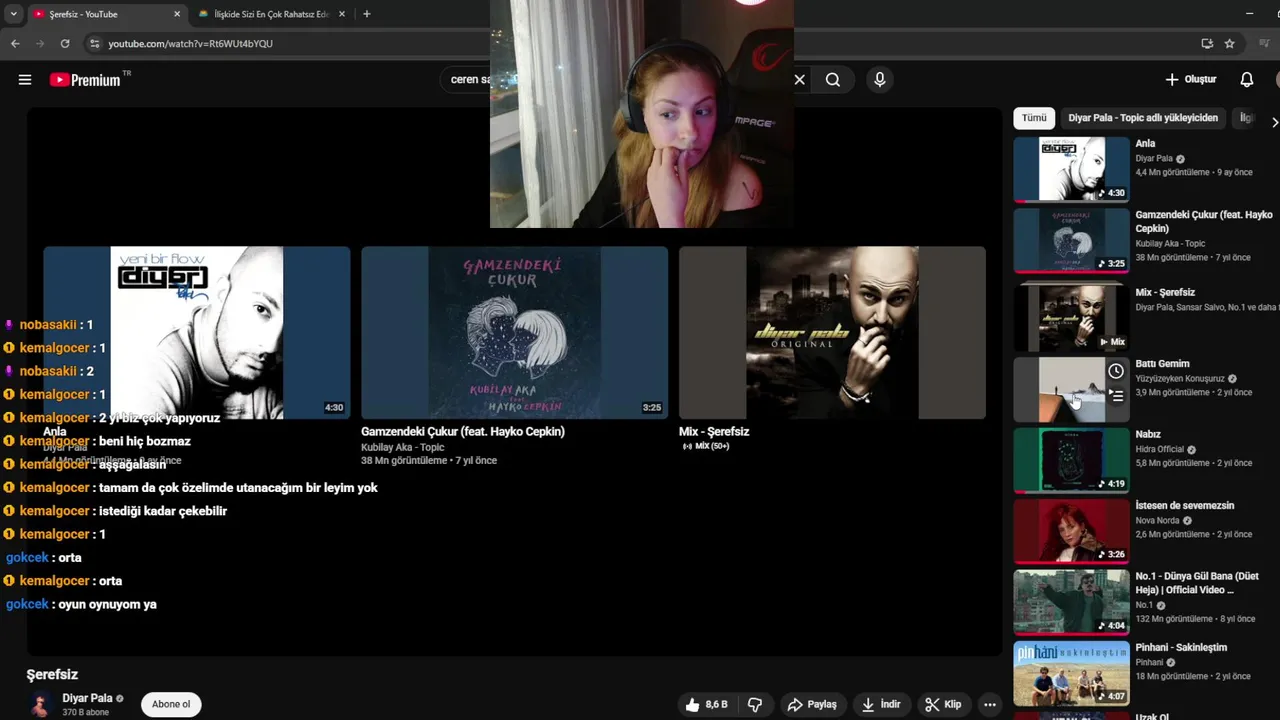The image size is (1280, 720).
Task: Add Batti Gemim to queue icon
Action: tap(1116, 396)
